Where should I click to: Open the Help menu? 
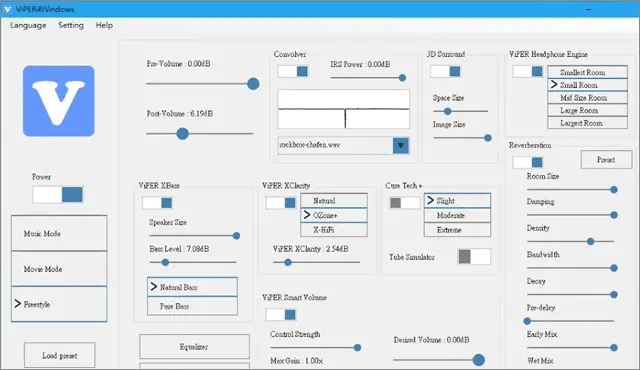click(104, 25)
